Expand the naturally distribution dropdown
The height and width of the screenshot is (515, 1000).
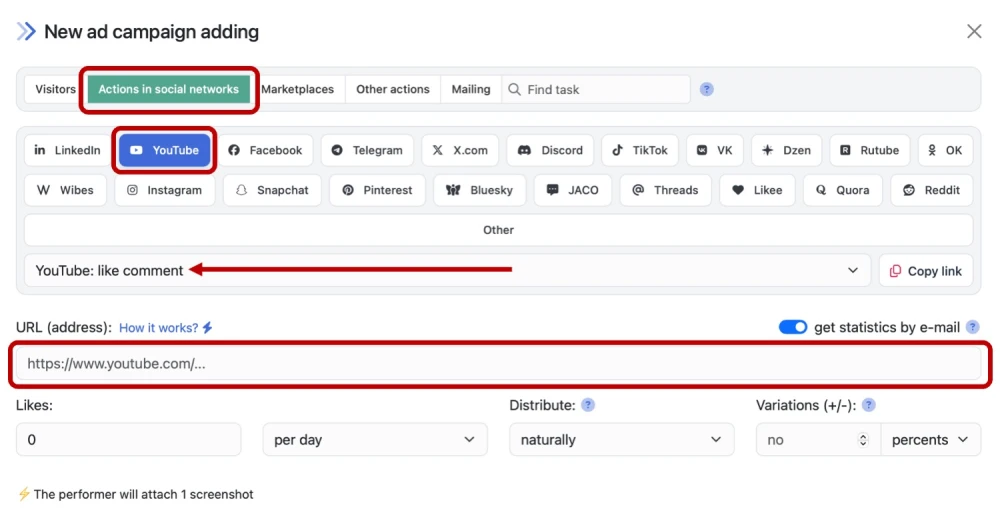622,439
